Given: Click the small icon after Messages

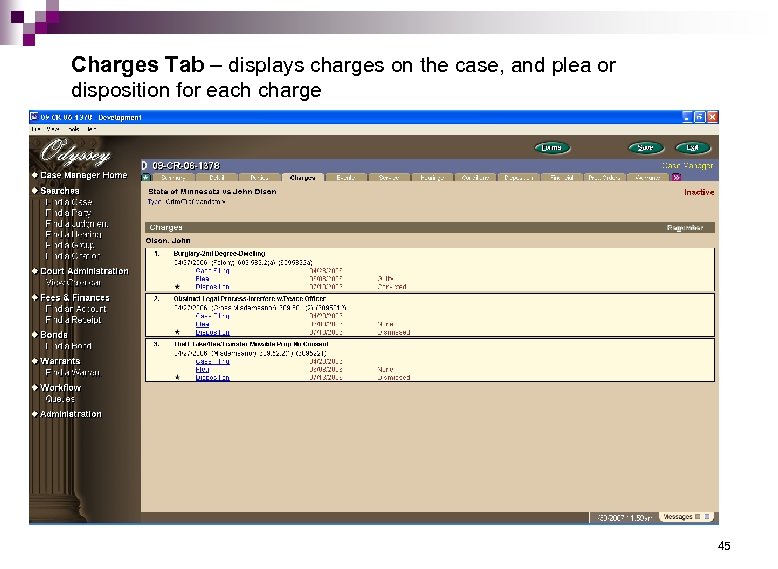Looking at the screenshot, I should 698,516.
